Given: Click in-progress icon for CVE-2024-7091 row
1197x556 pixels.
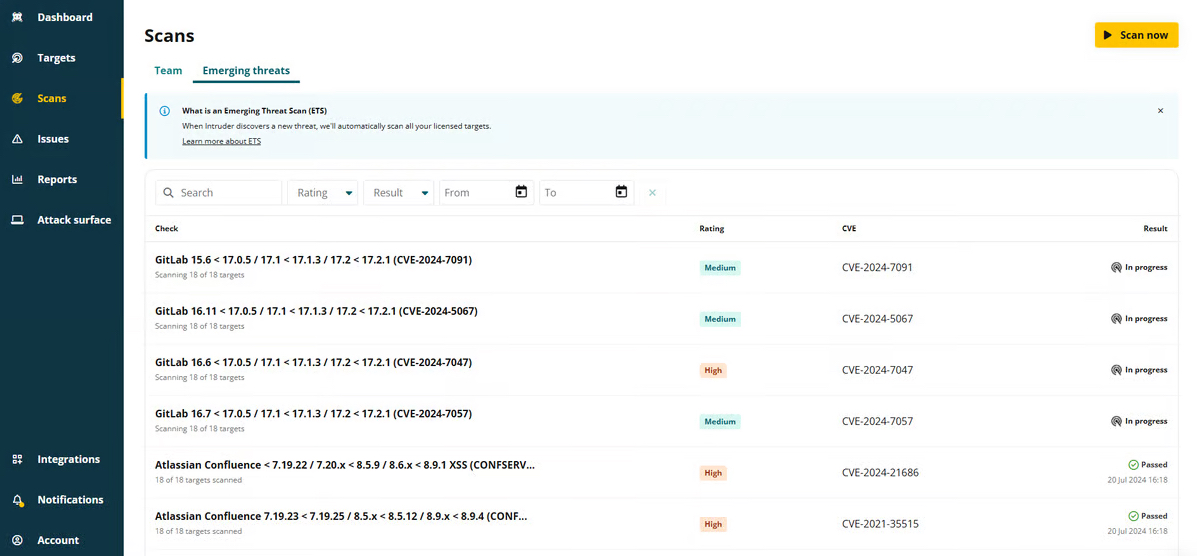Looking at the screenshot, I should tap(1116, 267).
